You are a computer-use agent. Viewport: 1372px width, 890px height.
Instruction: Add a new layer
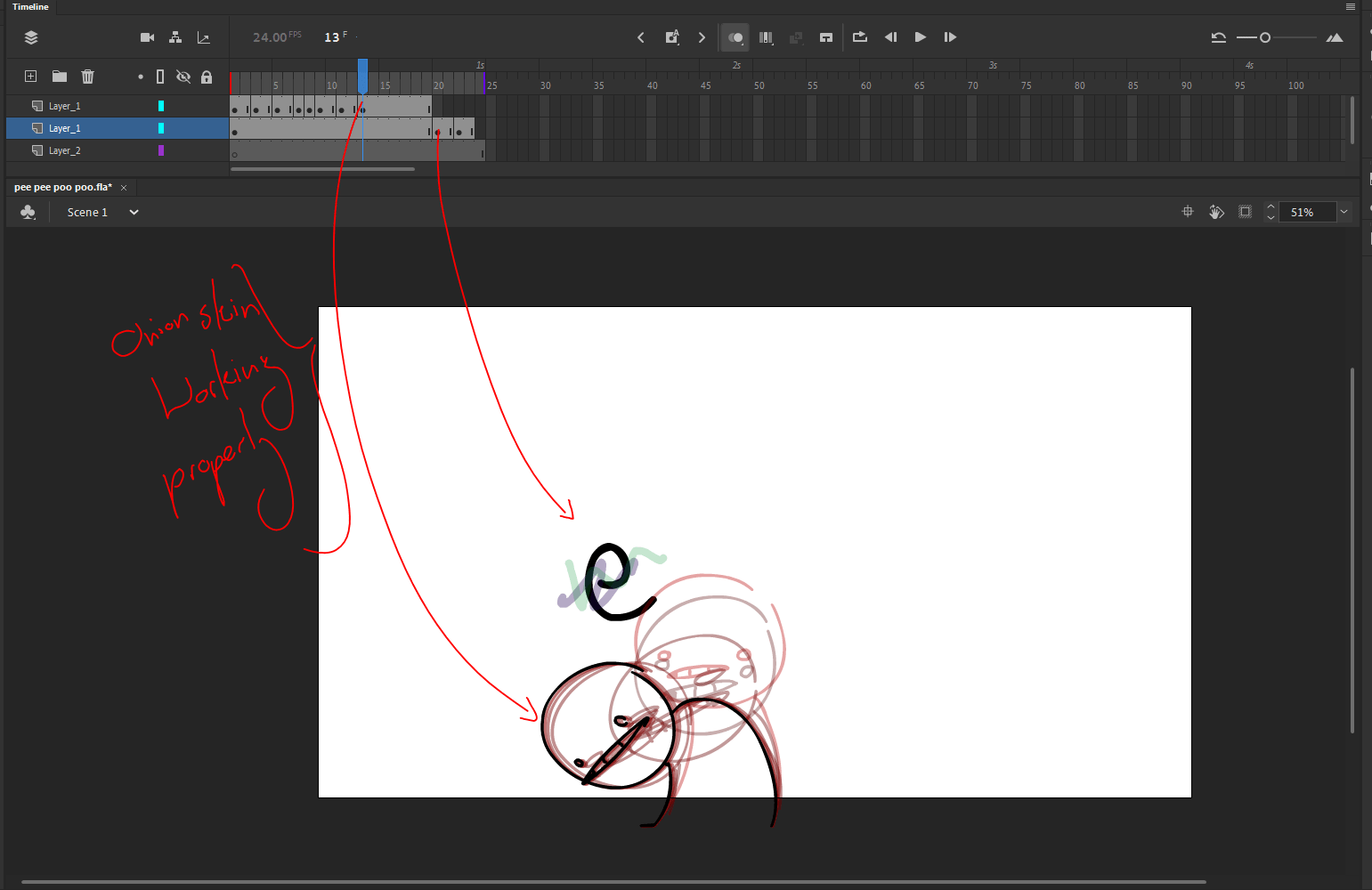30,77
